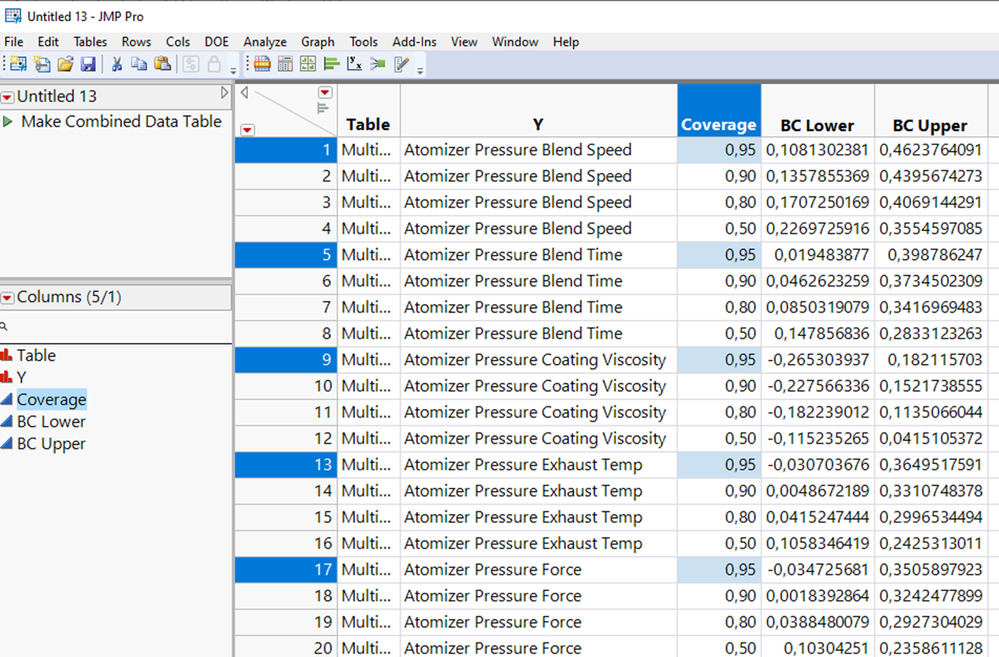Click the Open file folder icon

click(65, 64)
